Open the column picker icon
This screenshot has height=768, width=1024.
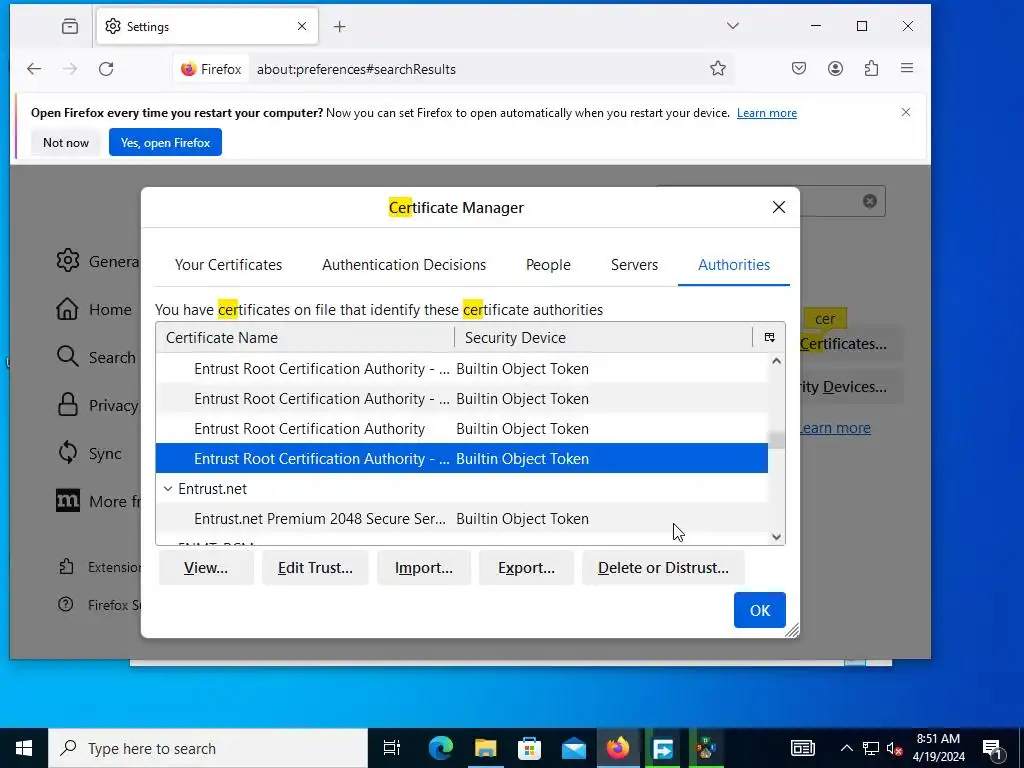tap(769, 338)
